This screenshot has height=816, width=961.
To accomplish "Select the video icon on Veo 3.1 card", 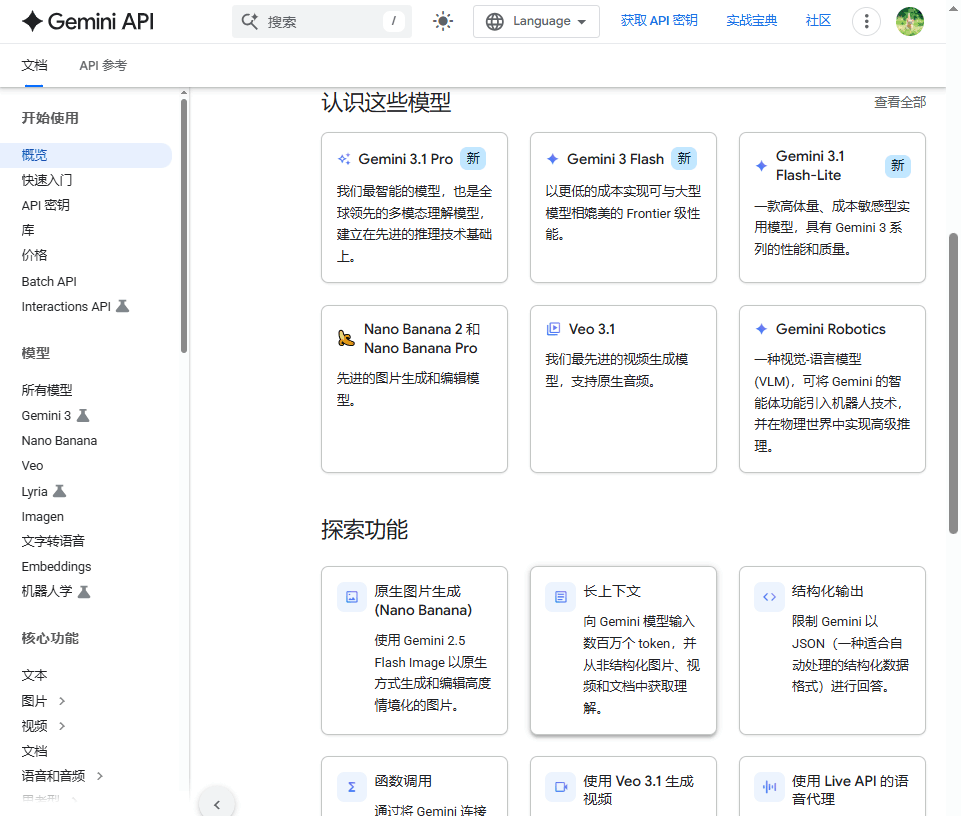I will coord(552,328).
